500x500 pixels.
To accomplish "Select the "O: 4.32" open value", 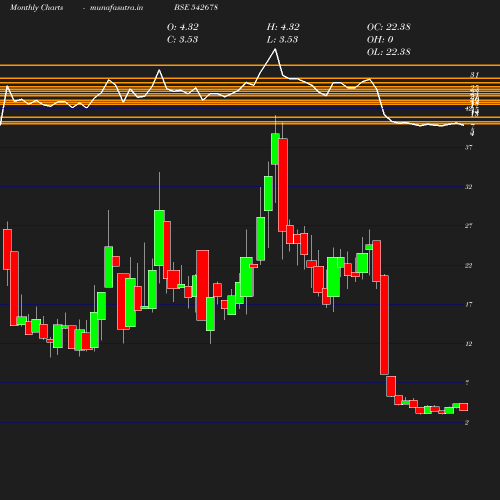I will click(x=183, y=27).
